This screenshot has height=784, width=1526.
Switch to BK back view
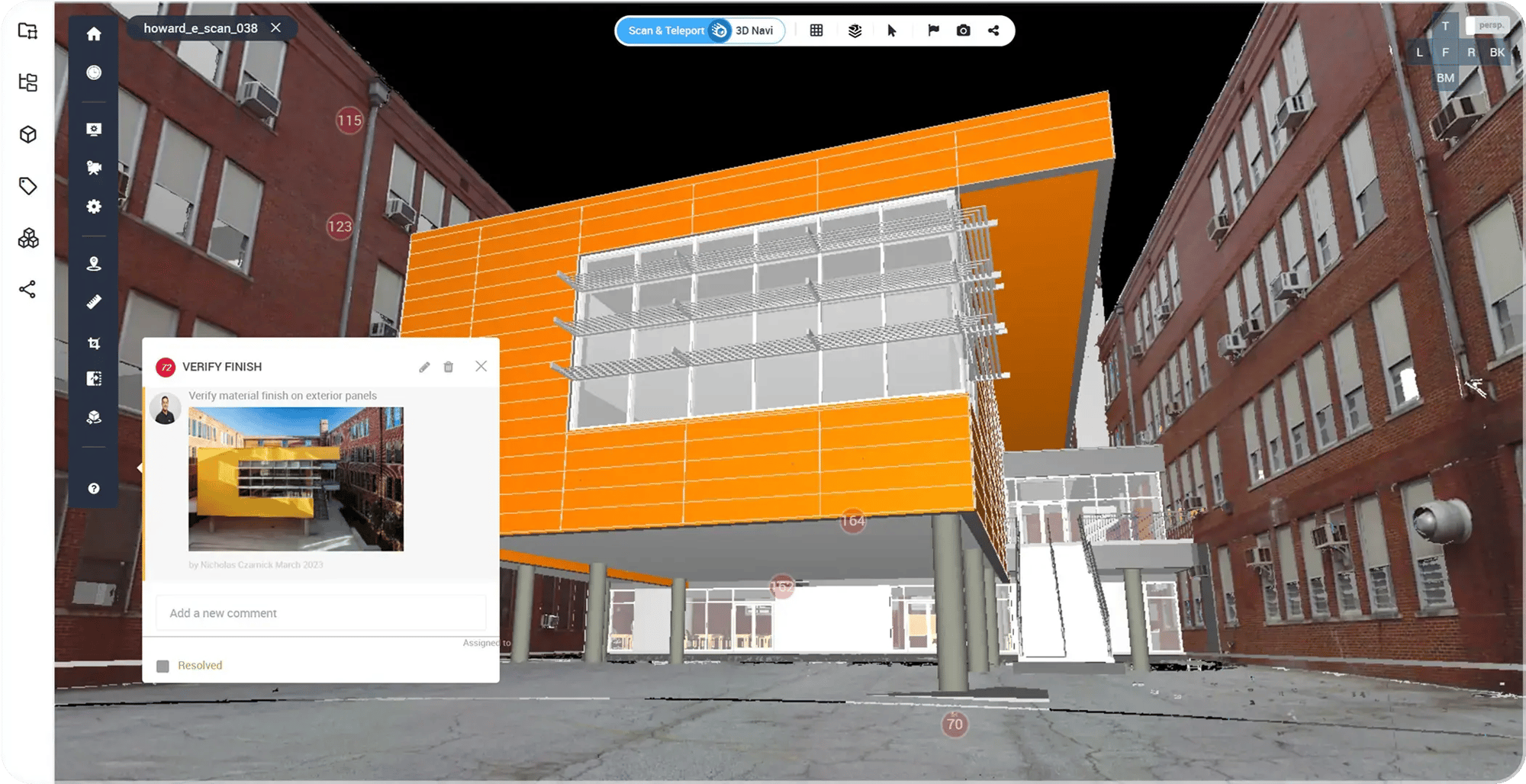point(1496,53)
